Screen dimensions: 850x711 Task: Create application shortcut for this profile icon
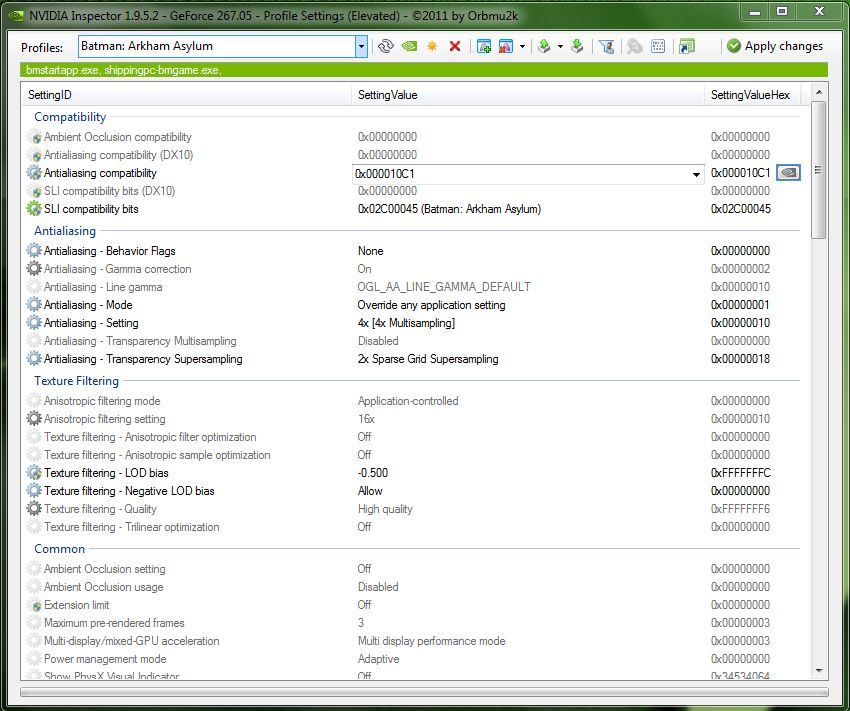[x=686, y=47]
